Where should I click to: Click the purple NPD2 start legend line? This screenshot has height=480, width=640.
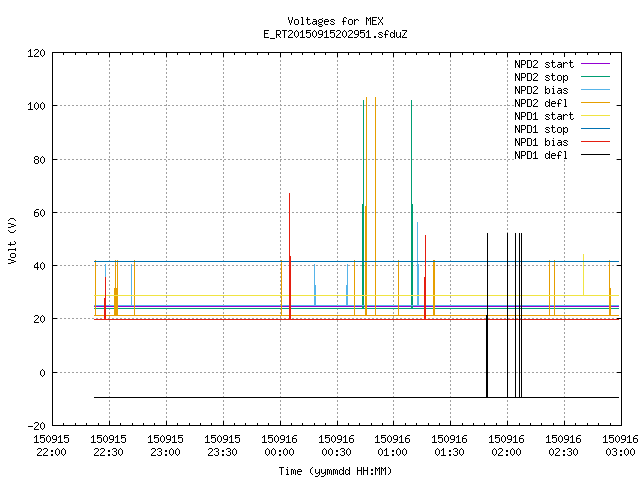(x=595, y=64)
